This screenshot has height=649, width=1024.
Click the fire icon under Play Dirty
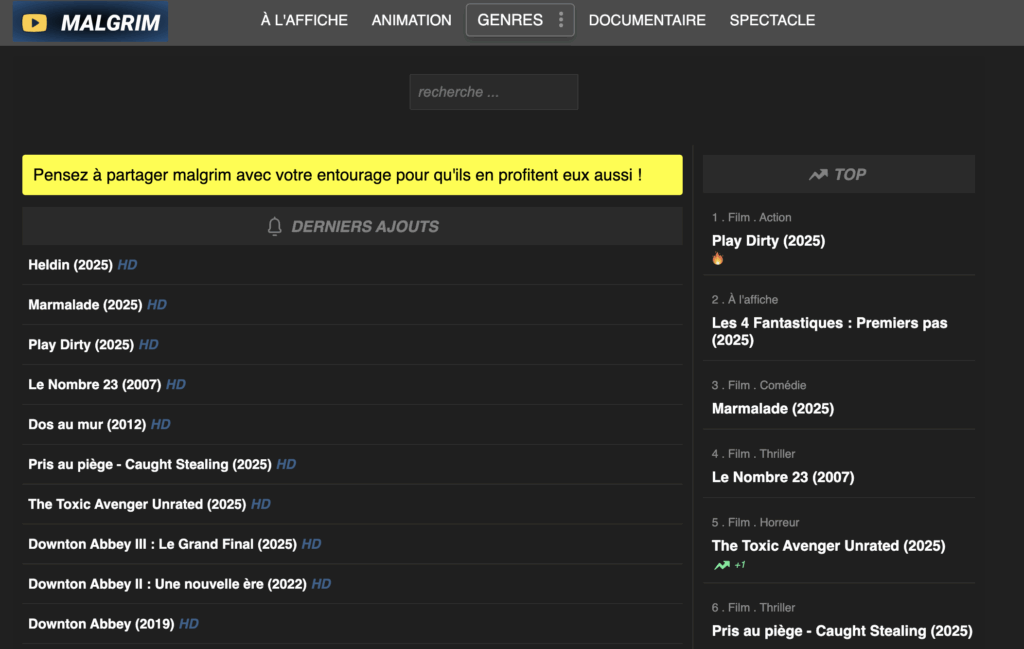(717, 259)
